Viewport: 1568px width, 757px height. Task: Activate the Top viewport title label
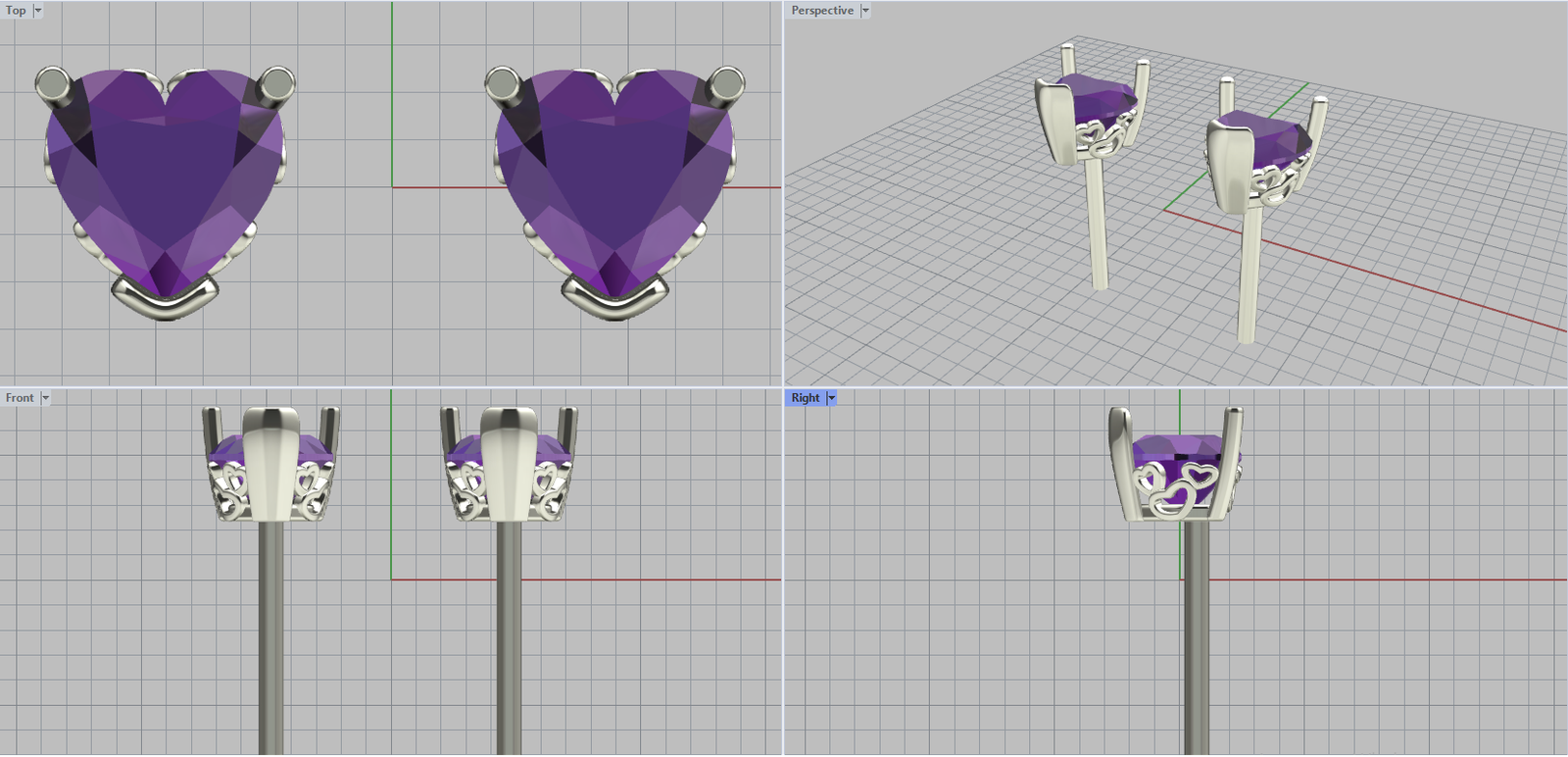[x=16, y=11]
